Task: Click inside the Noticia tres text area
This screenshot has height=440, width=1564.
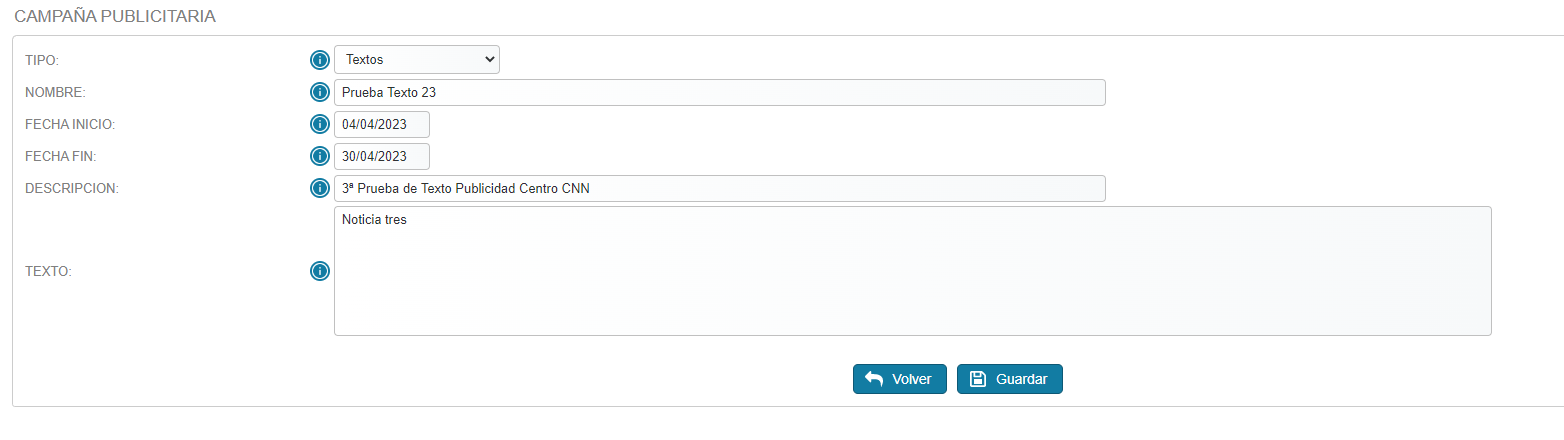Action: pyautogui.click(x=913, y=271)
